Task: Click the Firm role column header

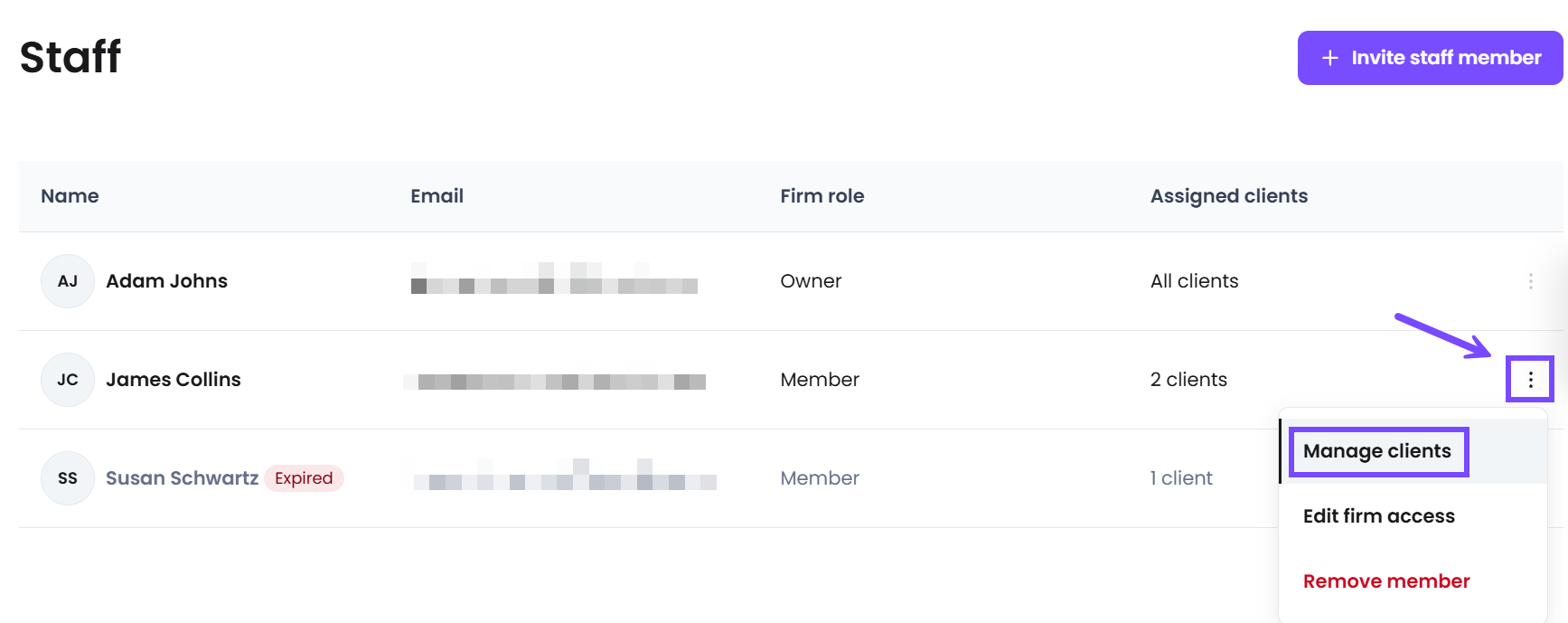Action: (822, 196)
